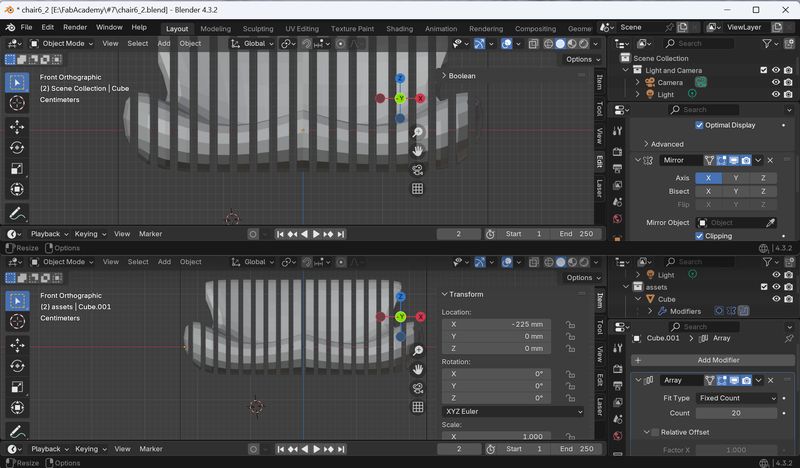This screenshot has height=468, width=800.
Task: Click camera view icon in lower viewport
Action: [418, 388]
